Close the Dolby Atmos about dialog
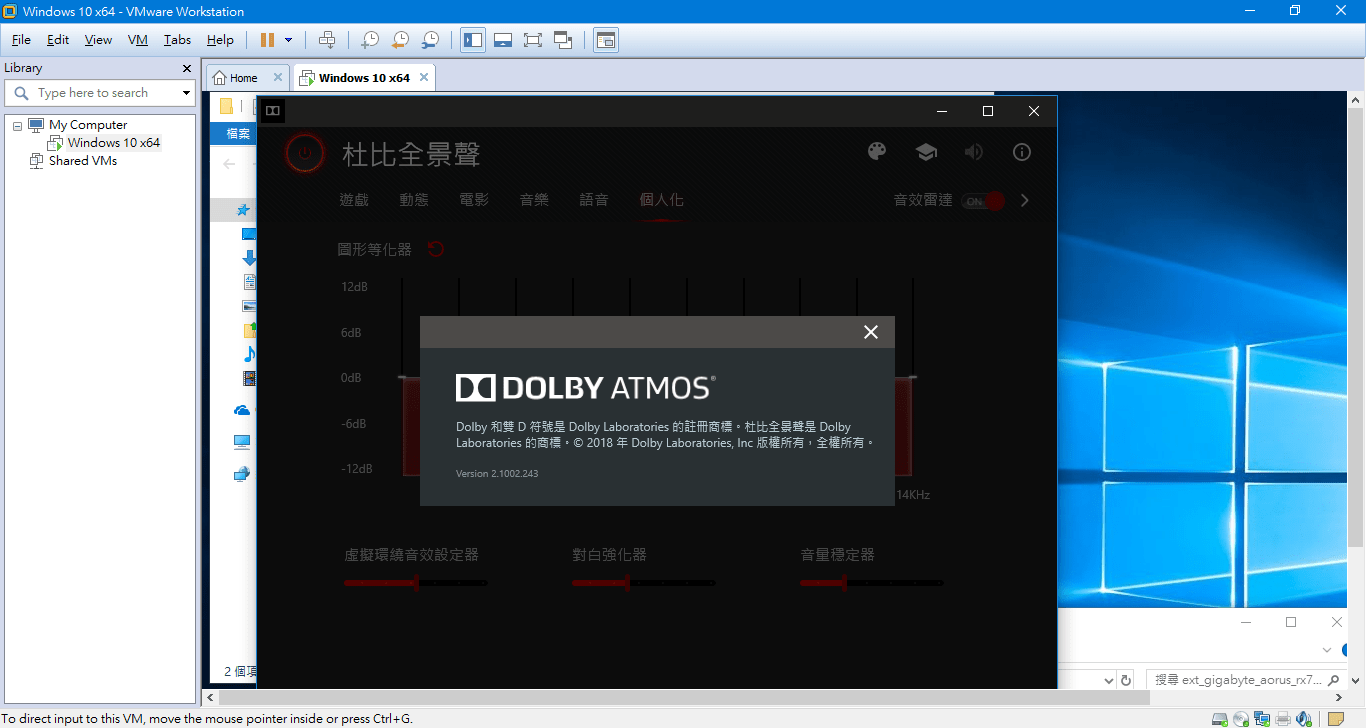The height and width of the screenshot is (728, 1366). click(x=870, y=331)
